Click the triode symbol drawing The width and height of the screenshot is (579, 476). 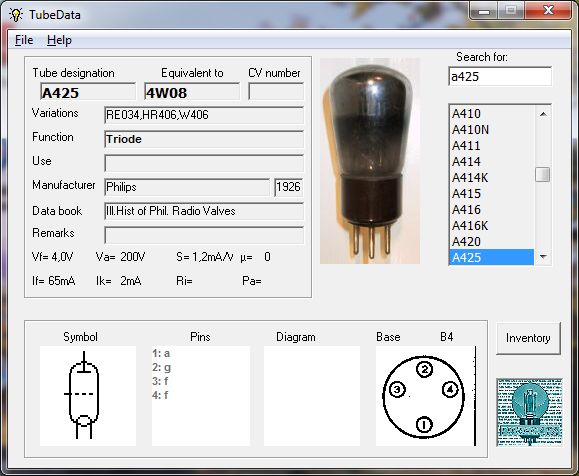[84, 395]
